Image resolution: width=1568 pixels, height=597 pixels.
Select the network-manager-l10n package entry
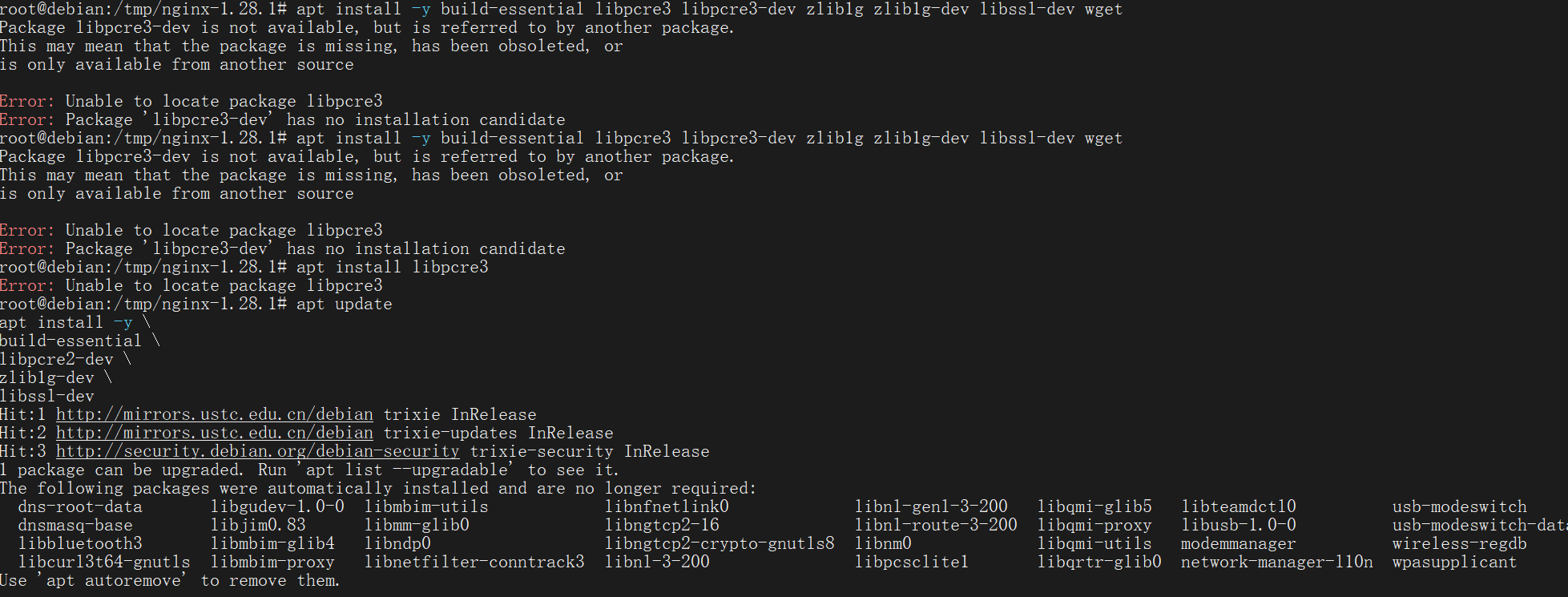coord(1276,562)
